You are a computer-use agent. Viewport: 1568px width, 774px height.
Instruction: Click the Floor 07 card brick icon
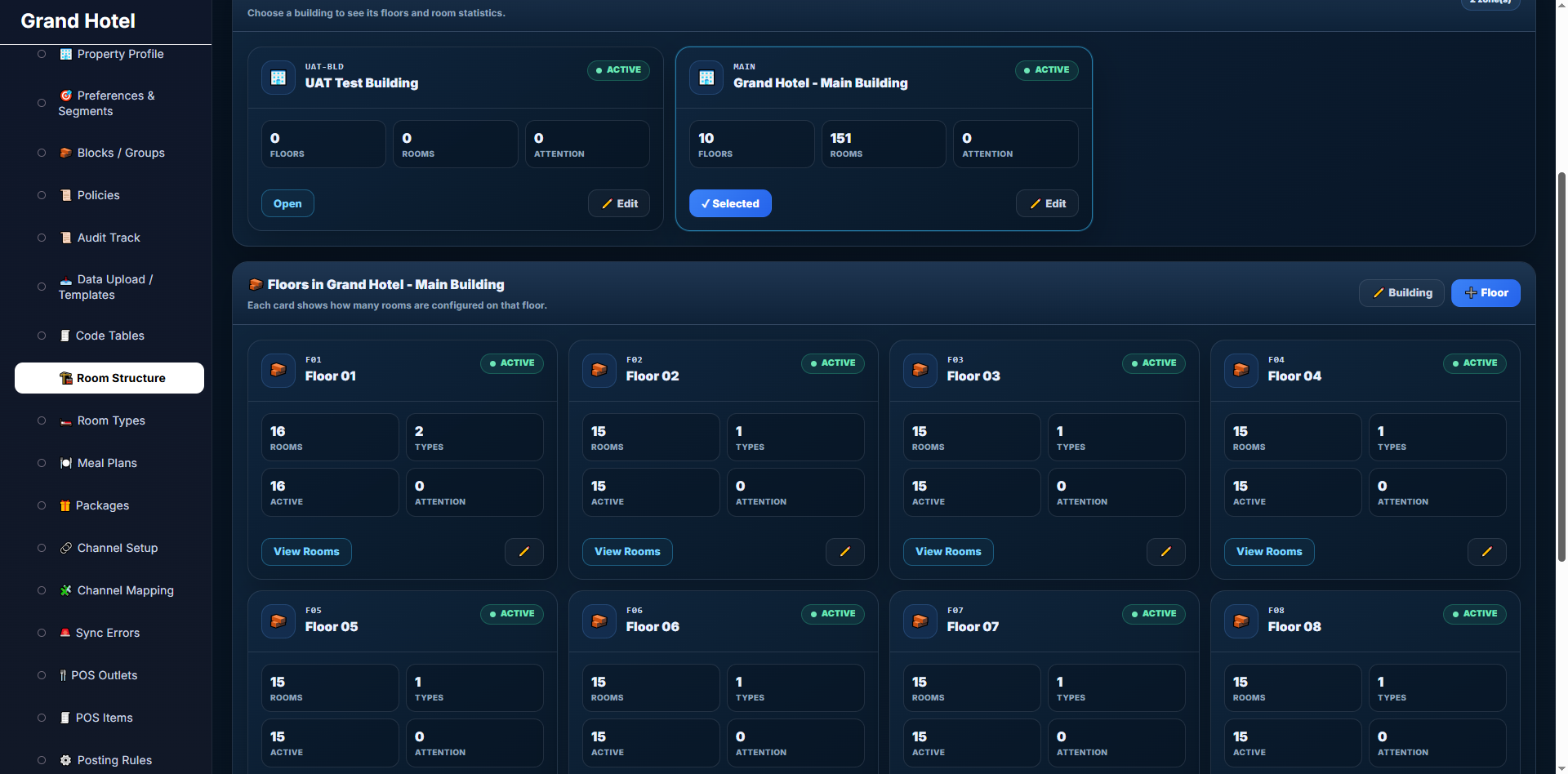pos(920,621)
